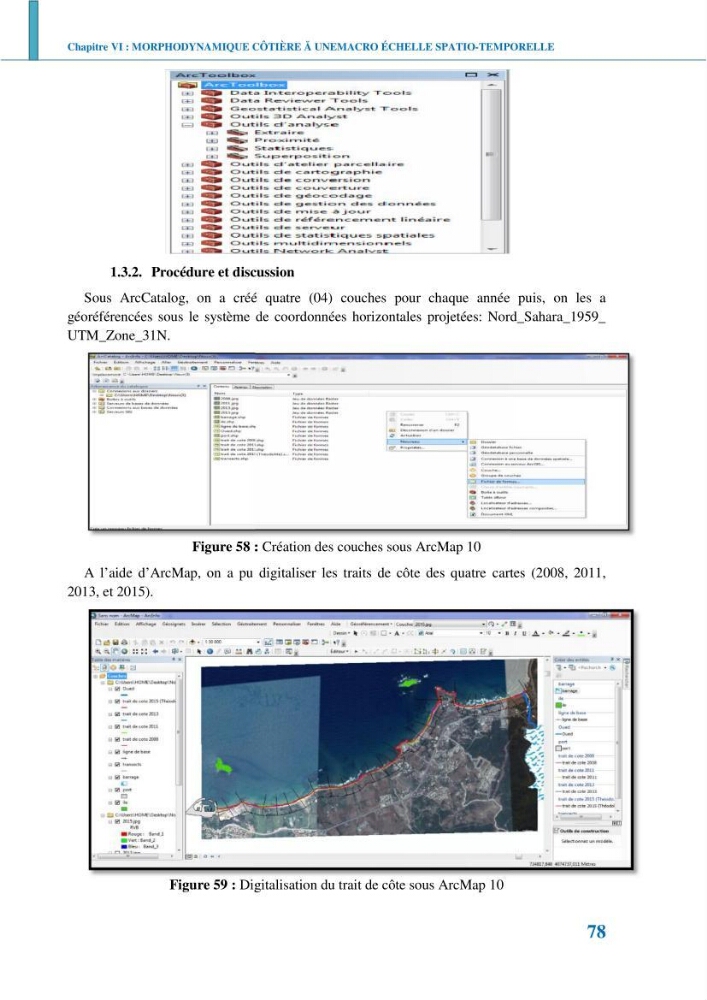Viewport: 707px width, 1000px height.
Task: Uncheck the port layer checkbox
Action: [x=117, y=790]
